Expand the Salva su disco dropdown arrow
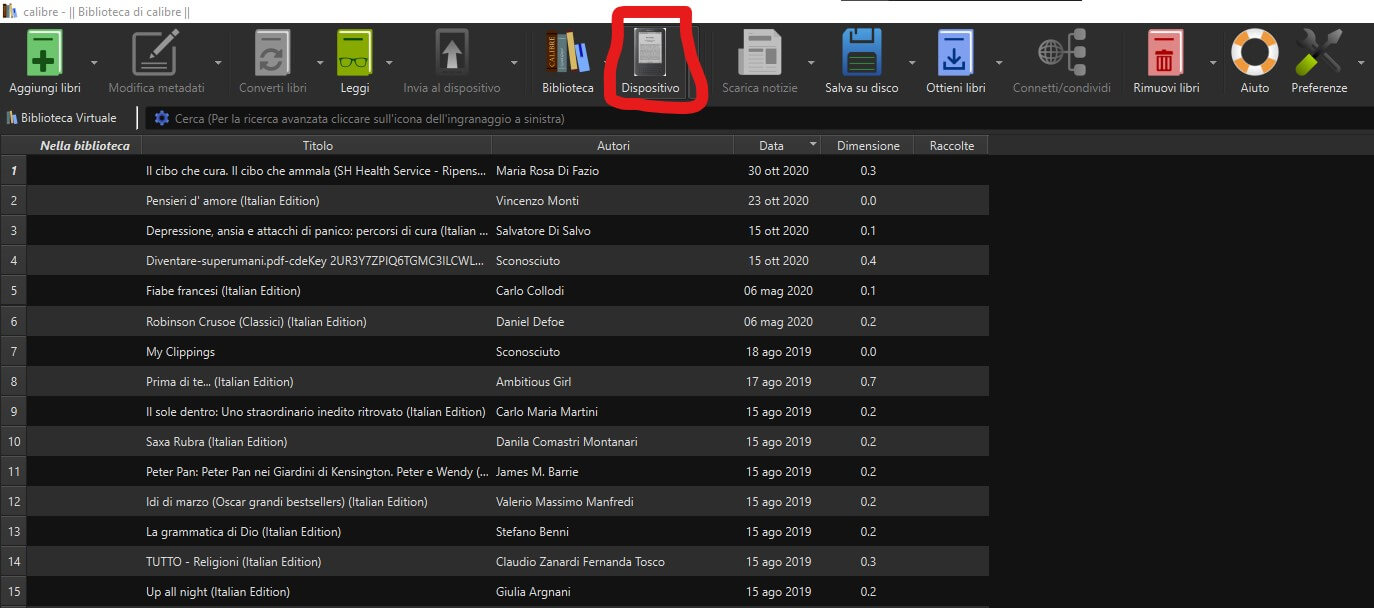Image resolution: width=1374 pixels, height=608 pixels. (x=911, y=62)
